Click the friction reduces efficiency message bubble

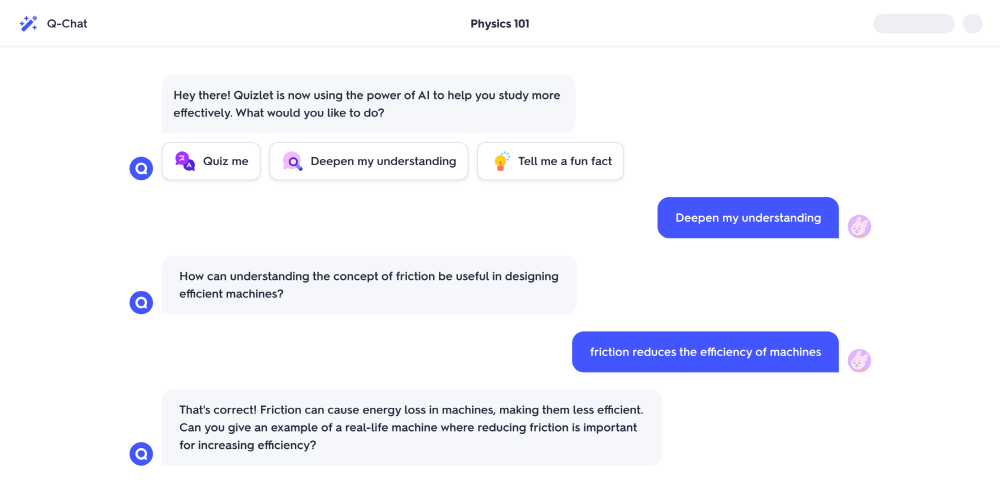tap(705, 351)
